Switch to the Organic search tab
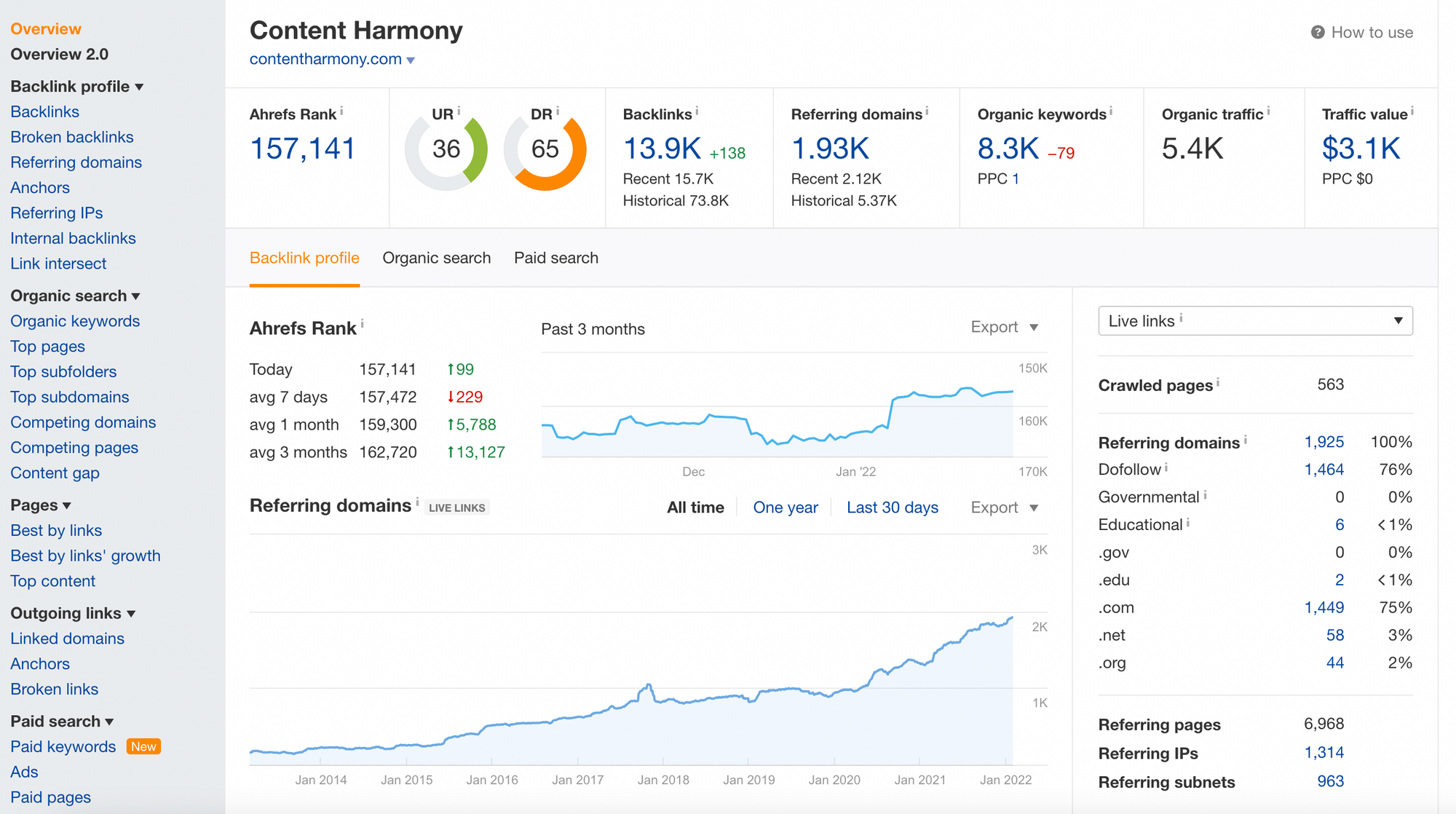 tap(437, 258)
